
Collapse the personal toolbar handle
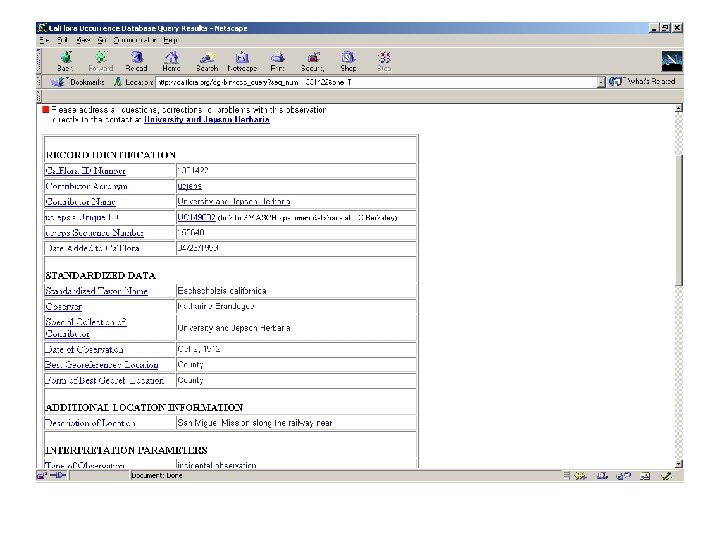[x=39, y=96]
